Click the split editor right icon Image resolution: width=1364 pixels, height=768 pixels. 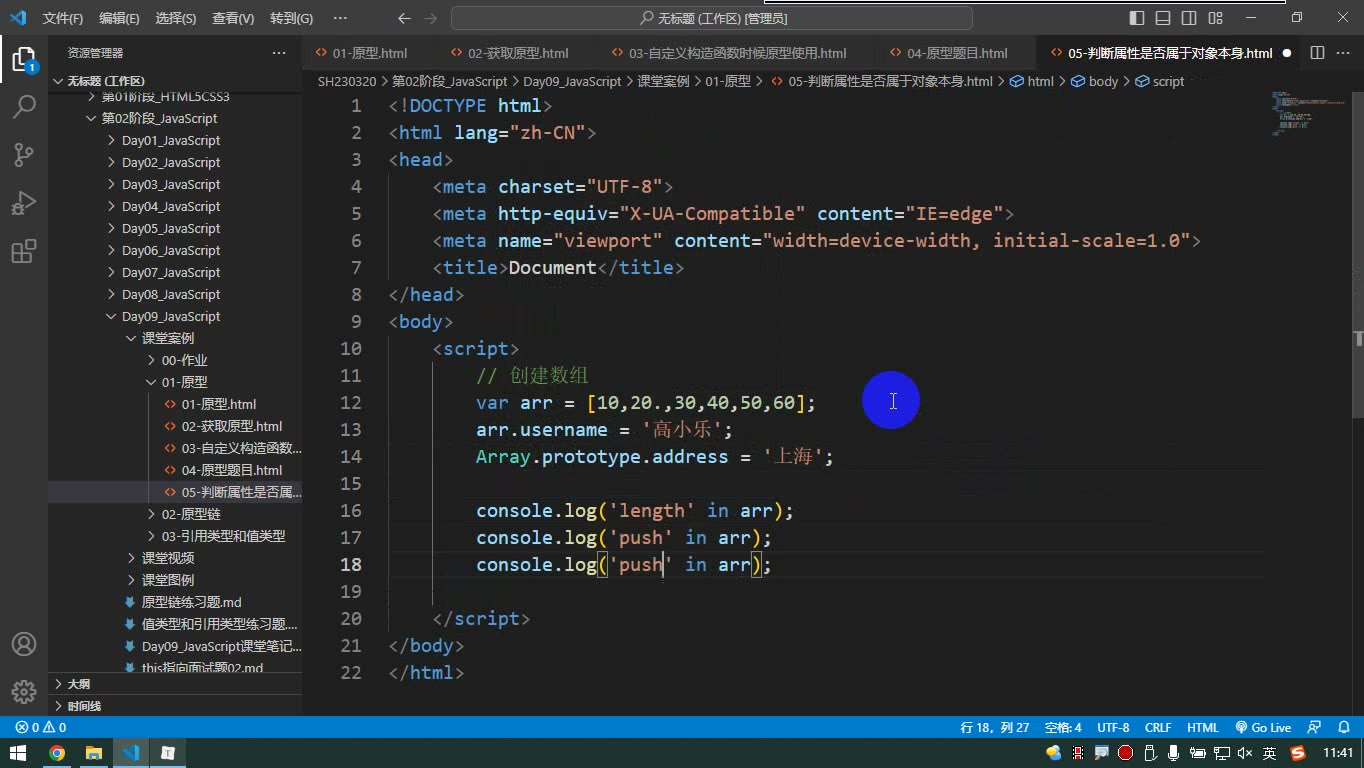pyautogui.click(x=1317, y=53)
